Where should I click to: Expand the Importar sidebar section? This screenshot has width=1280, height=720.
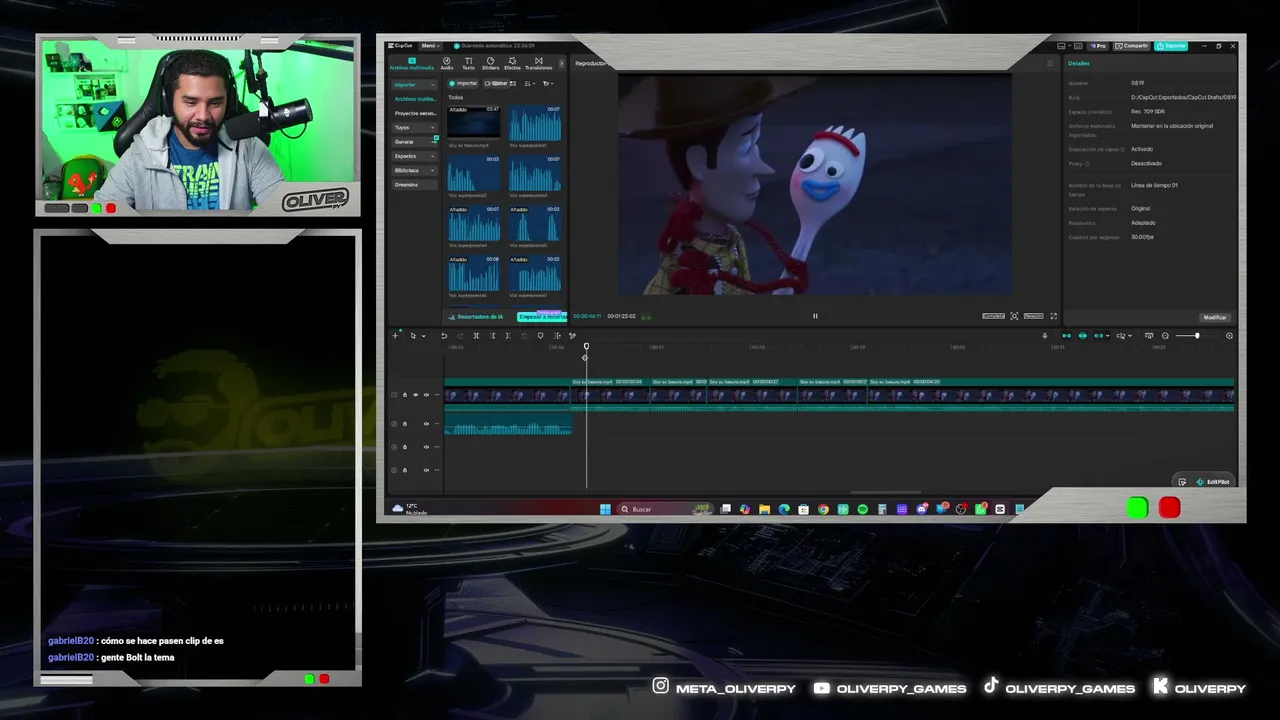coord(414,85)
